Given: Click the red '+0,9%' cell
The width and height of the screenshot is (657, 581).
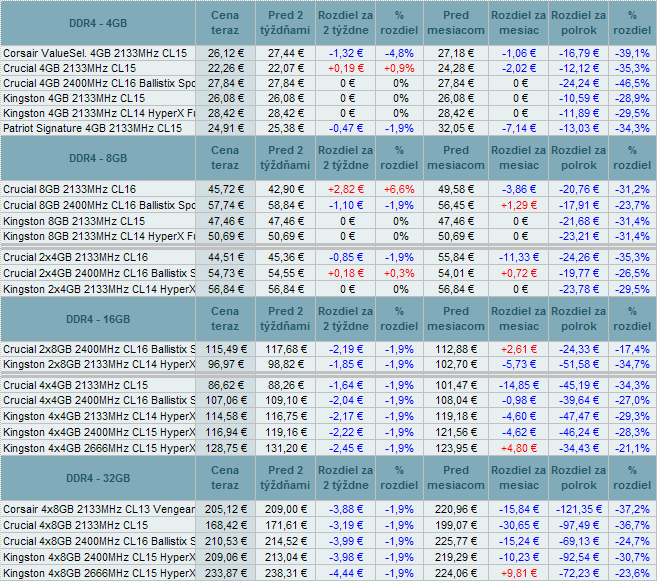Looking at the screenshot, I should (x=399, y=68).
